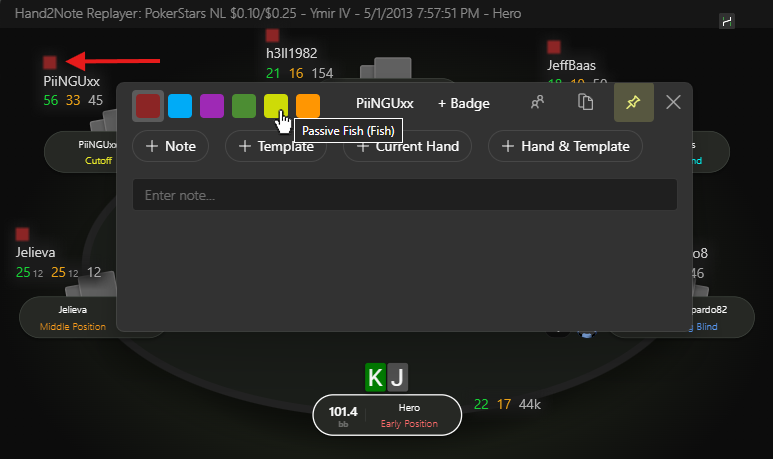Focus the Enter note text field
The height and width of the screenshot is (459, 773).
tap(405, 195)
